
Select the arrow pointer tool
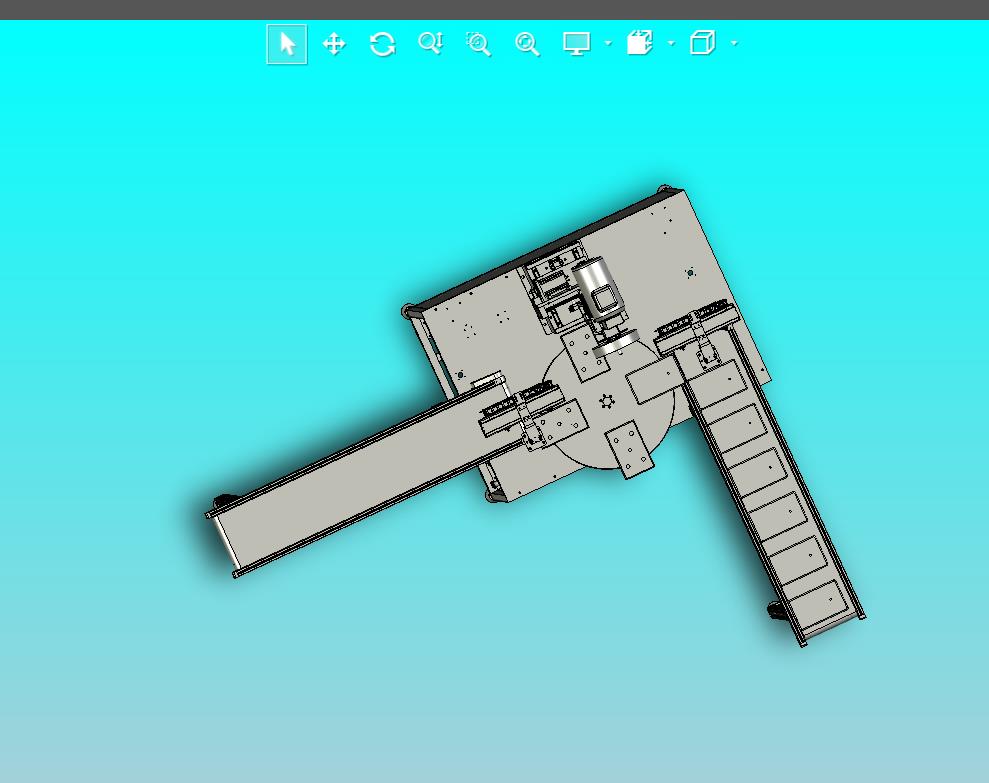(x=287, y=44)
